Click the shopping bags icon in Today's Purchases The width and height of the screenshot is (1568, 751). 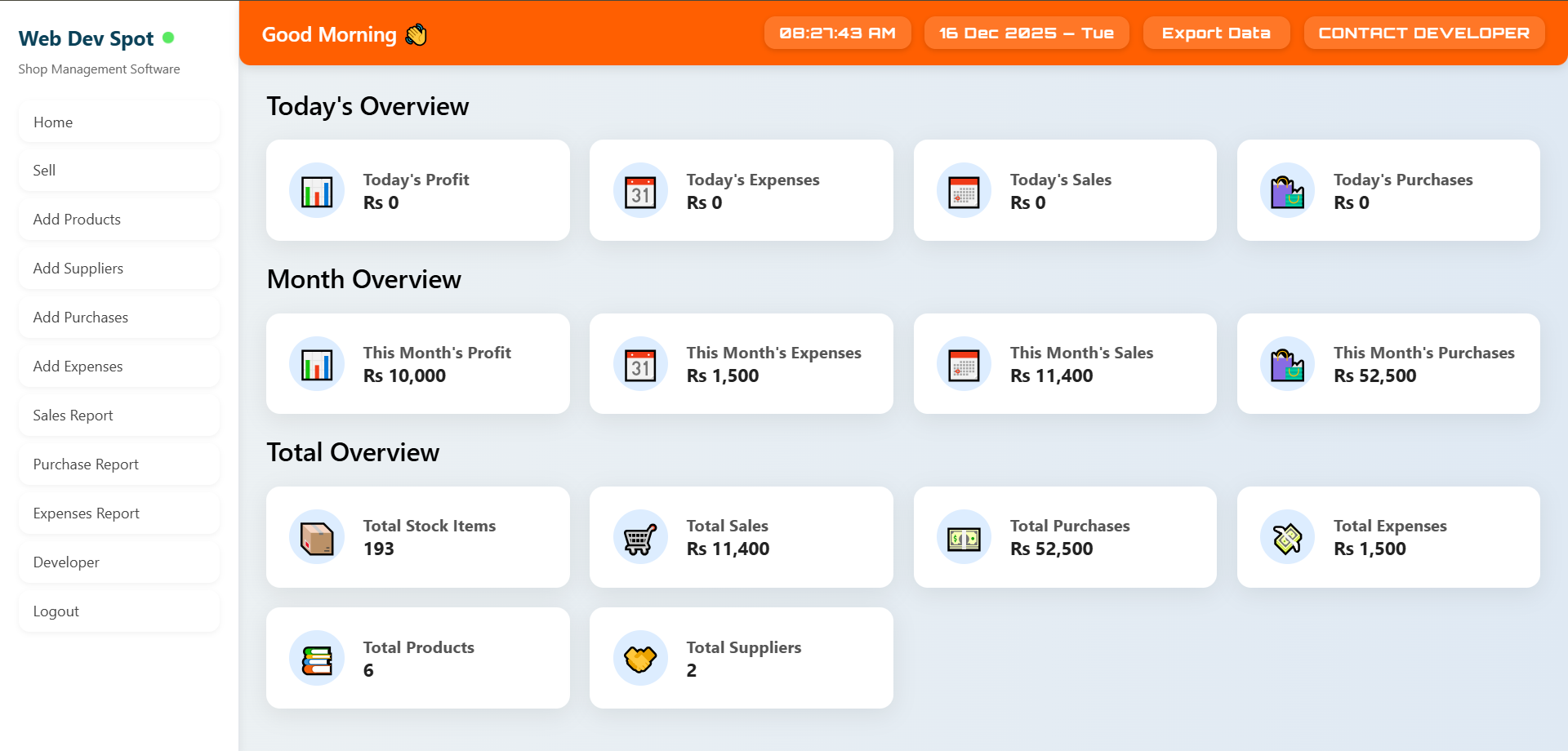click(x=1287, y=191)
